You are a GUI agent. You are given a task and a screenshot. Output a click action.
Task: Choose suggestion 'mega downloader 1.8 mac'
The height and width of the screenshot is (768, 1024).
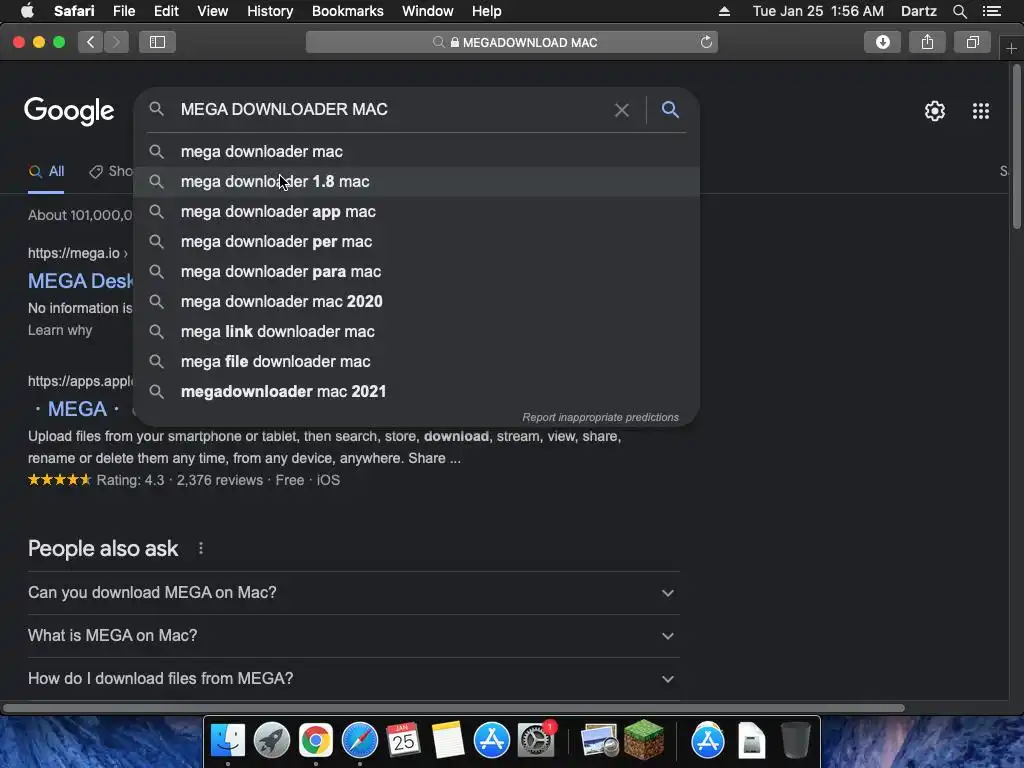coord(416,182)
